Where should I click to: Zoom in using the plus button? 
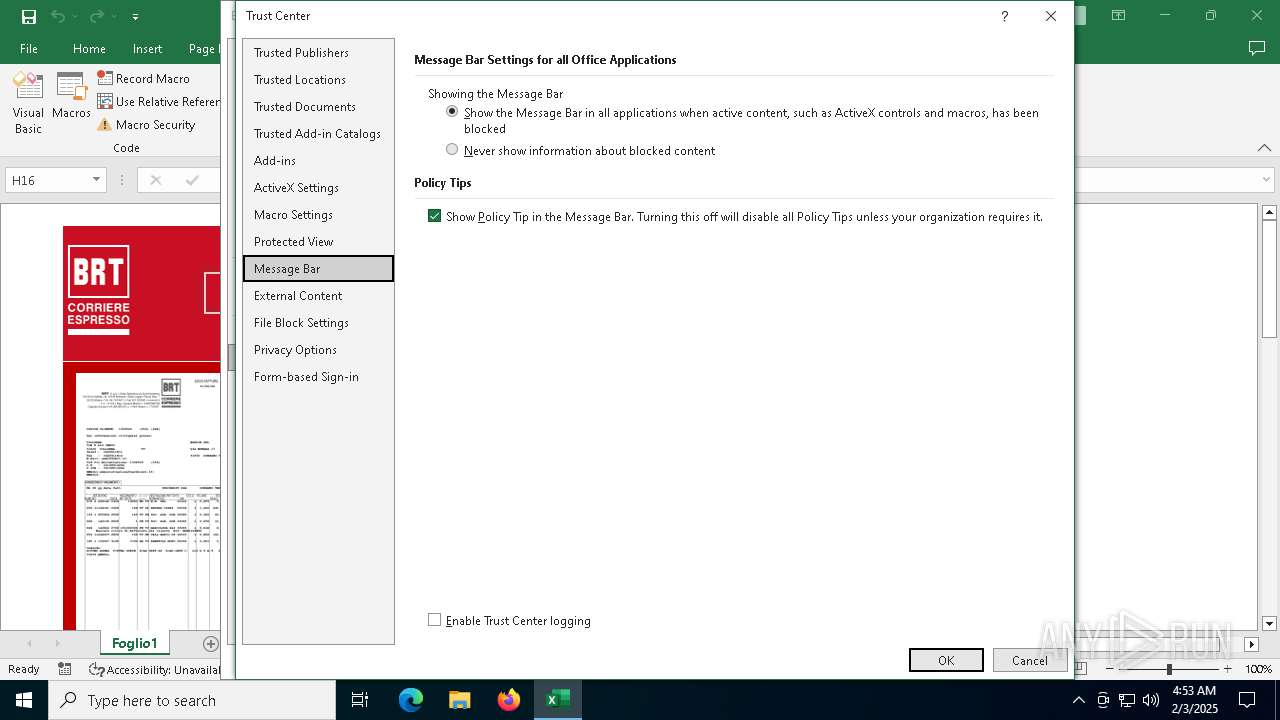point(1227,669)
